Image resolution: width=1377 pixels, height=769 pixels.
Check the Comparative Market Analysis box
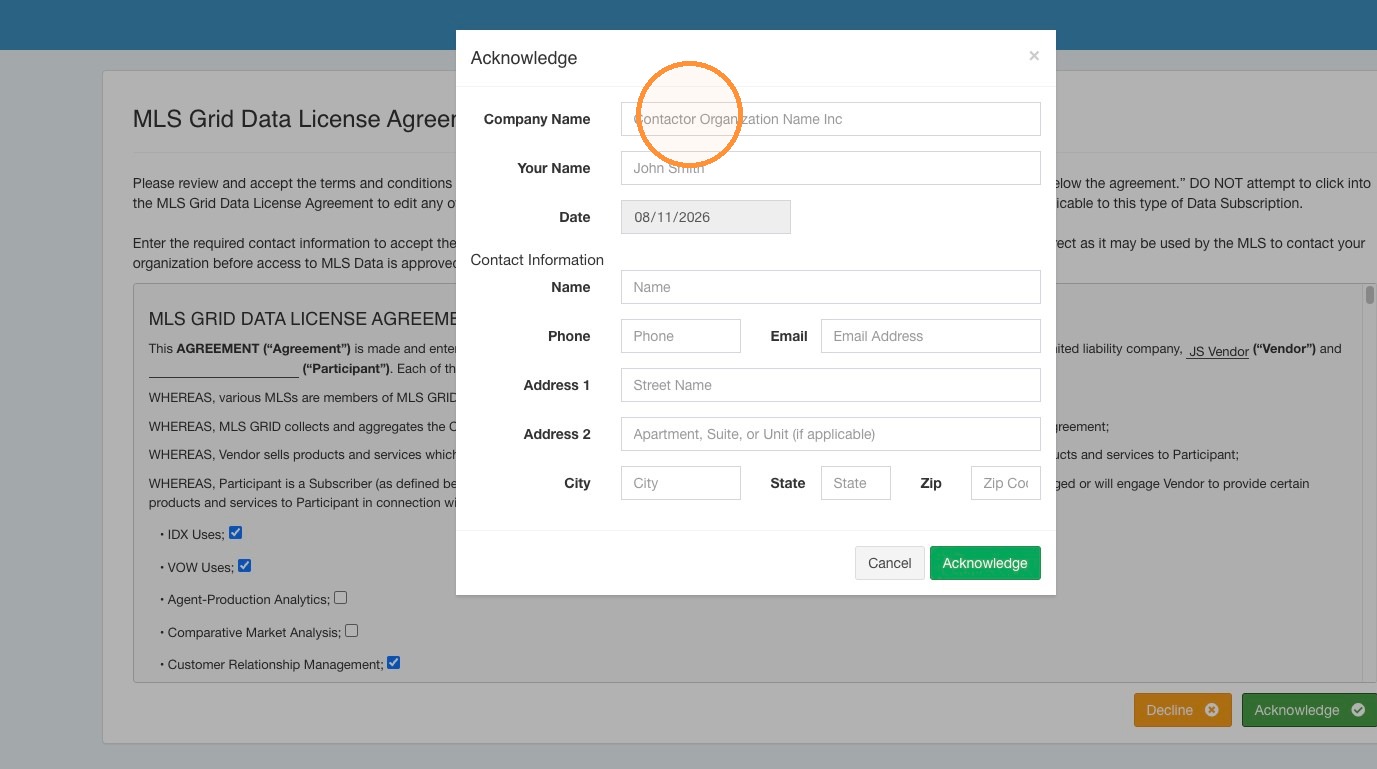pyautogui.click(x=351, y=631)
